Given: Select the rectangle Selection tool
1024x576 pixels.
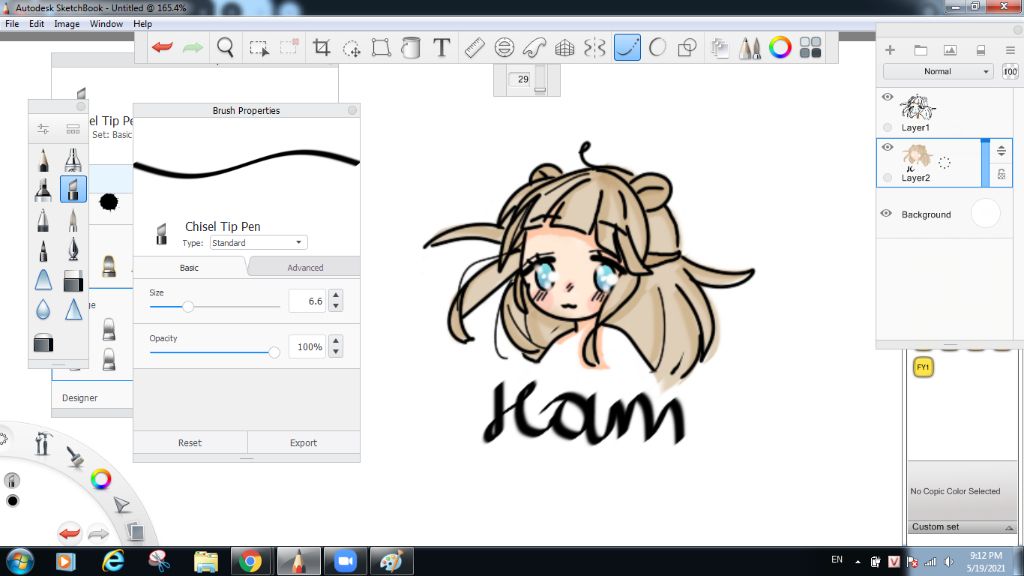Looking at the screenshot, I should tap(259, 48).
